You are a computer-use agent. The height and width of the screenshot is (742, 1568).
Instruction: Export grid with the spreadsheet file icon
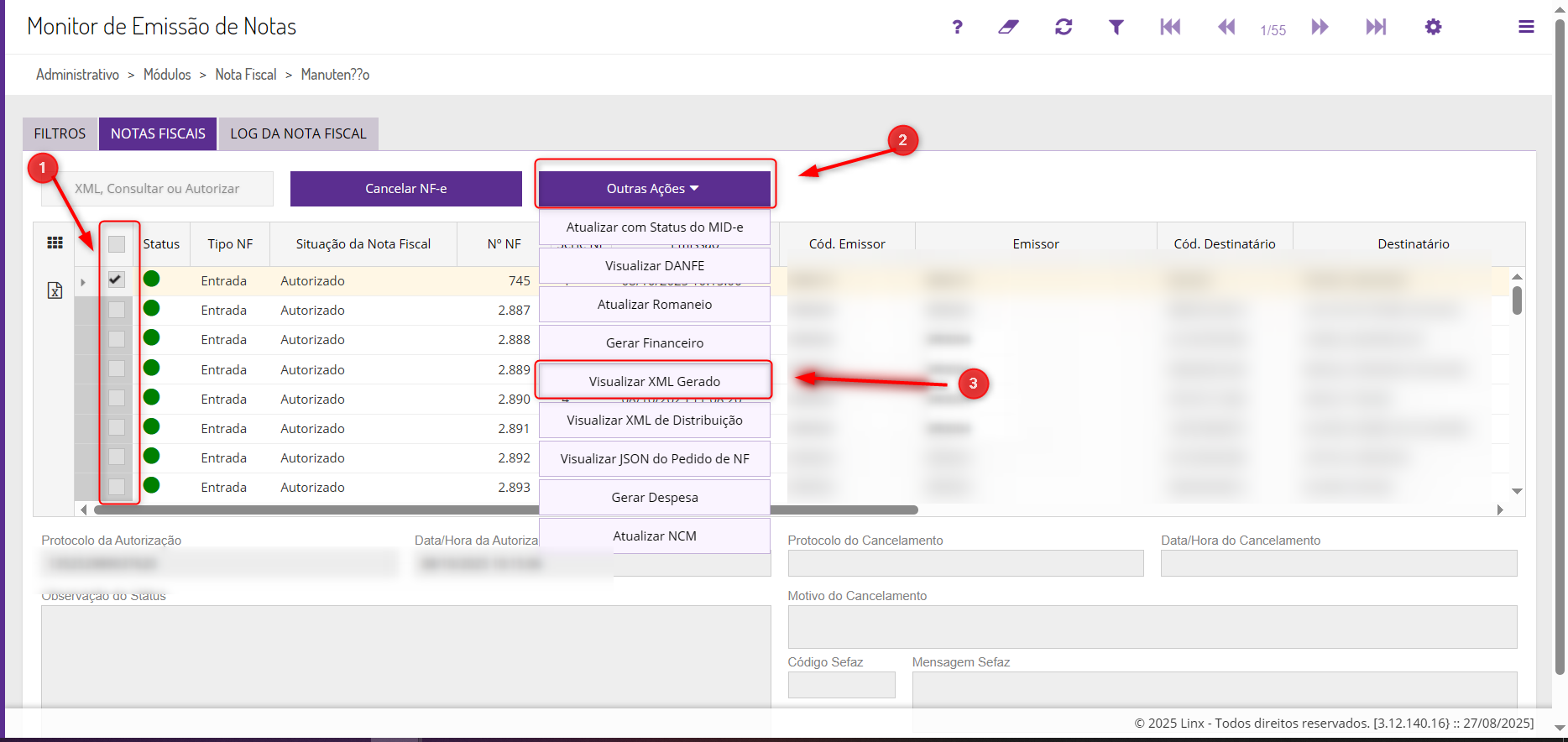[x=55, y=290]
